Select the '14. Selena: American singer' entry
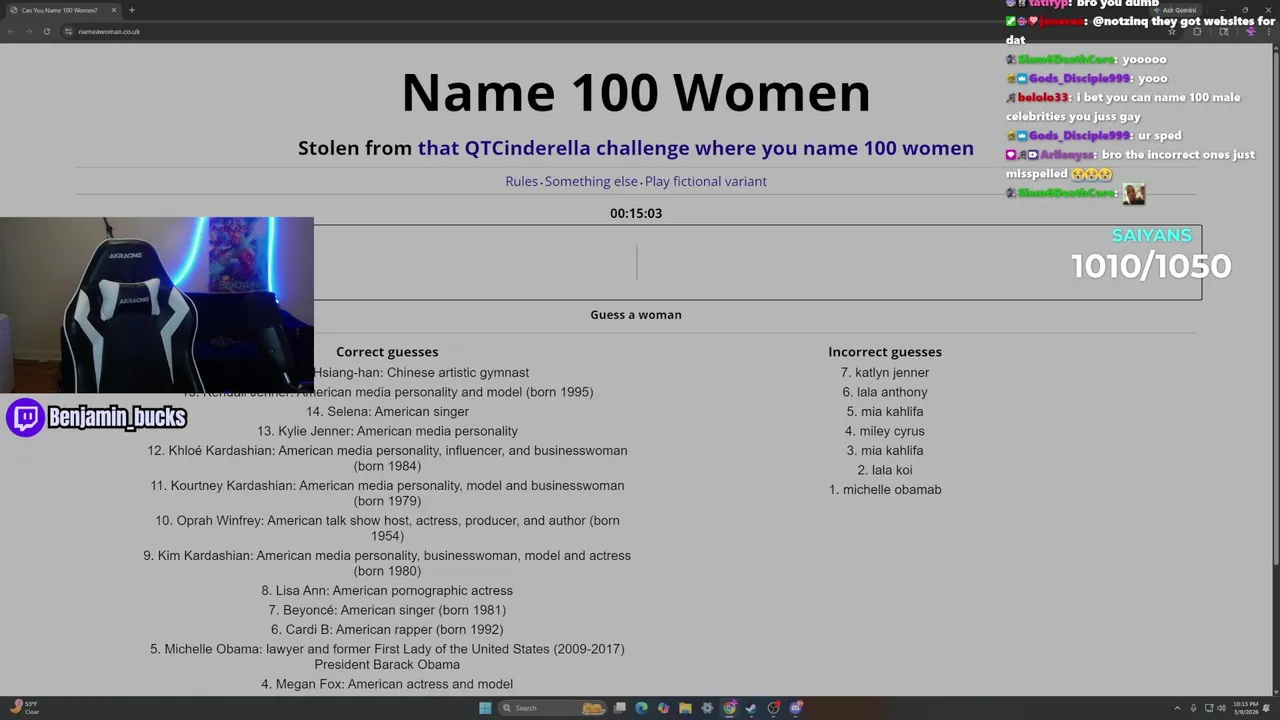 [387, 411]
